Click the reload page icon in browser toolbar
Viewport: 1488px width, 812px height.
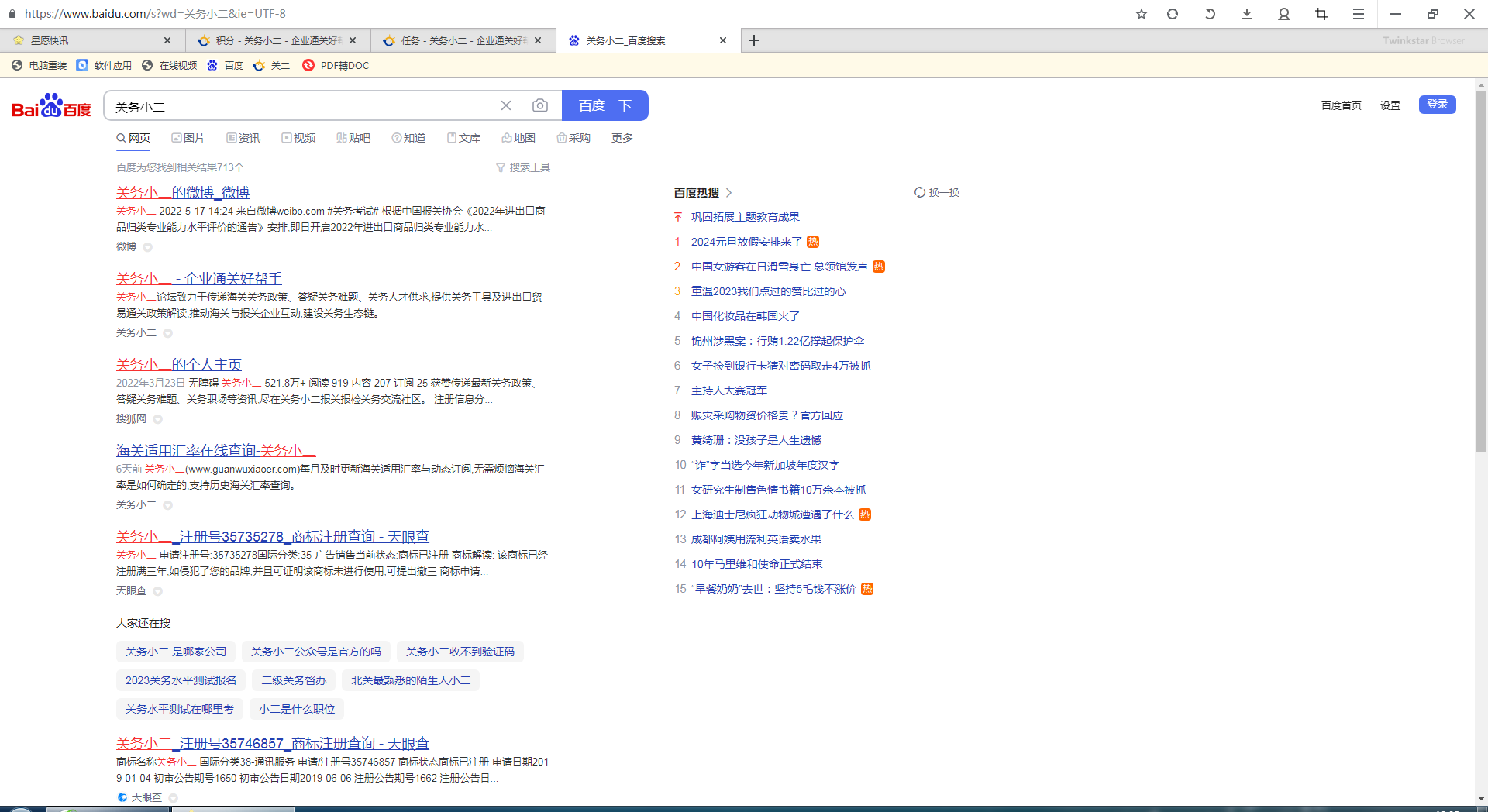point(1173,14)
